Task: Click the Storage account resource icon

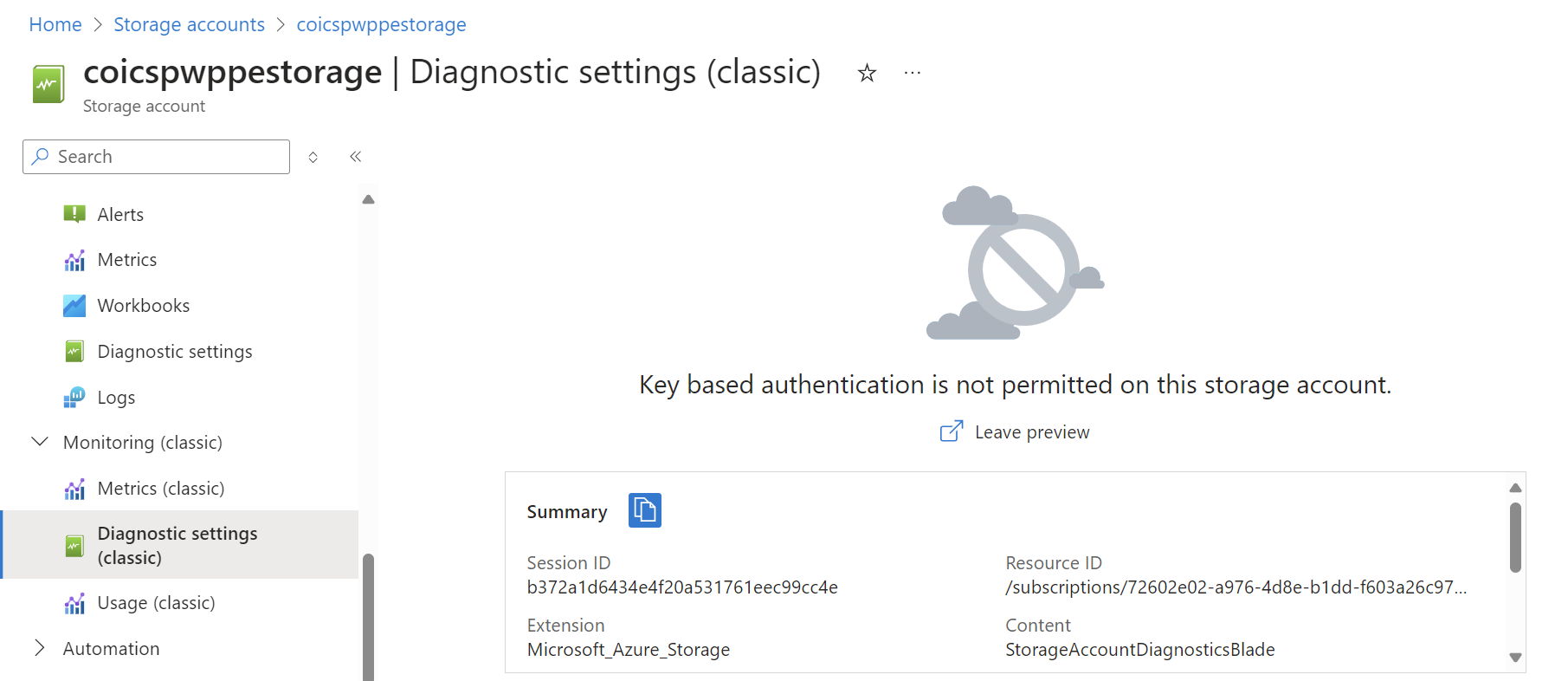Action: coord(48,82)
